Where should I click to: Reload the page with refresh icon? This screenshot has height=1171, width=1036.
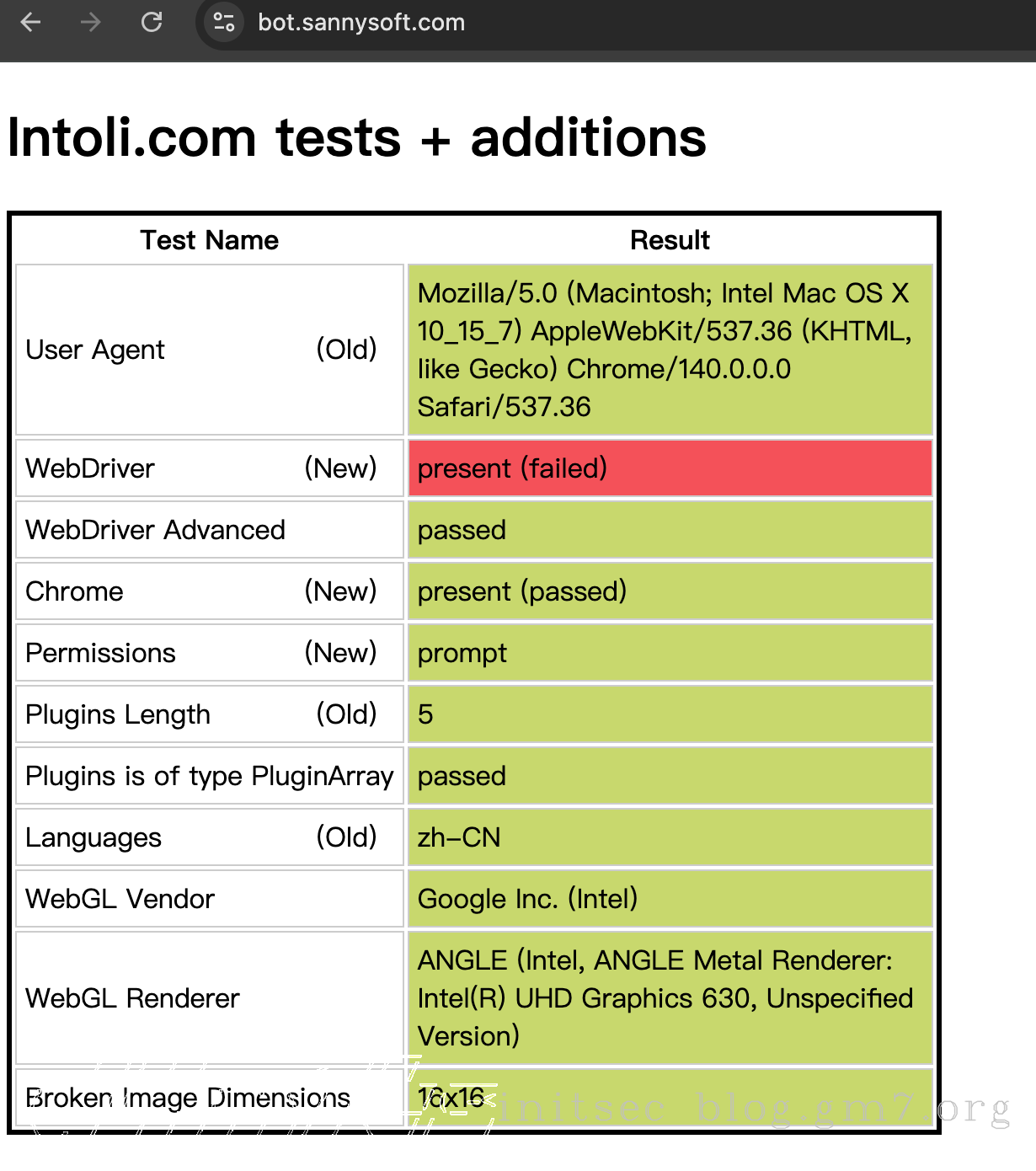[152, 22]
